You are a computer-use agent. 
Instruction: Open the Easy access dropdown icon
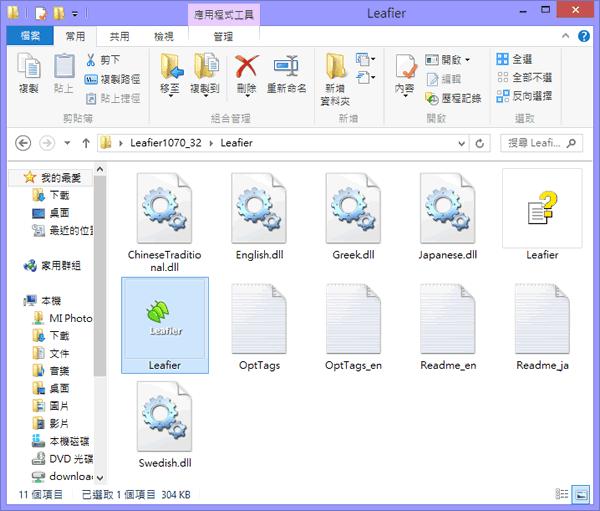pos(365,78)
